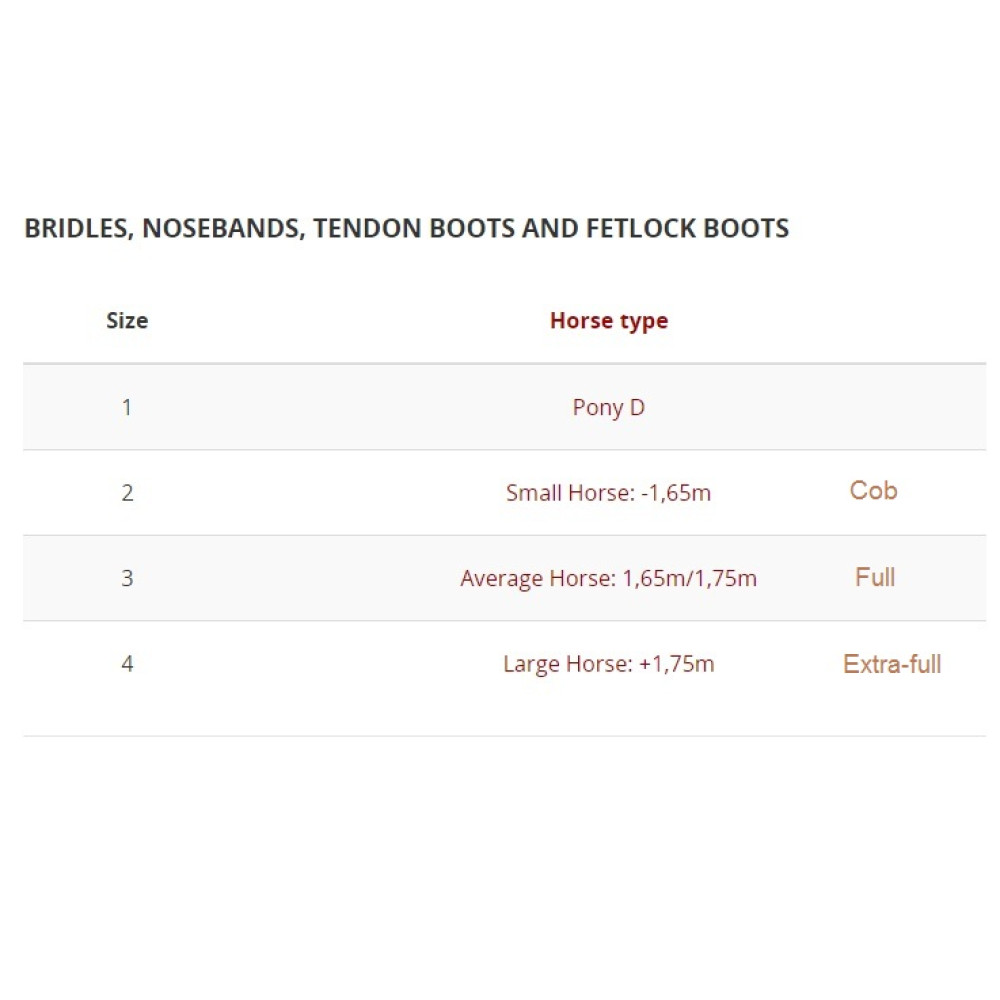Click Average Horse: 1,65m/1,75m text
1000x1000 pixels.
pyautogui.click(x=608, y=578)
